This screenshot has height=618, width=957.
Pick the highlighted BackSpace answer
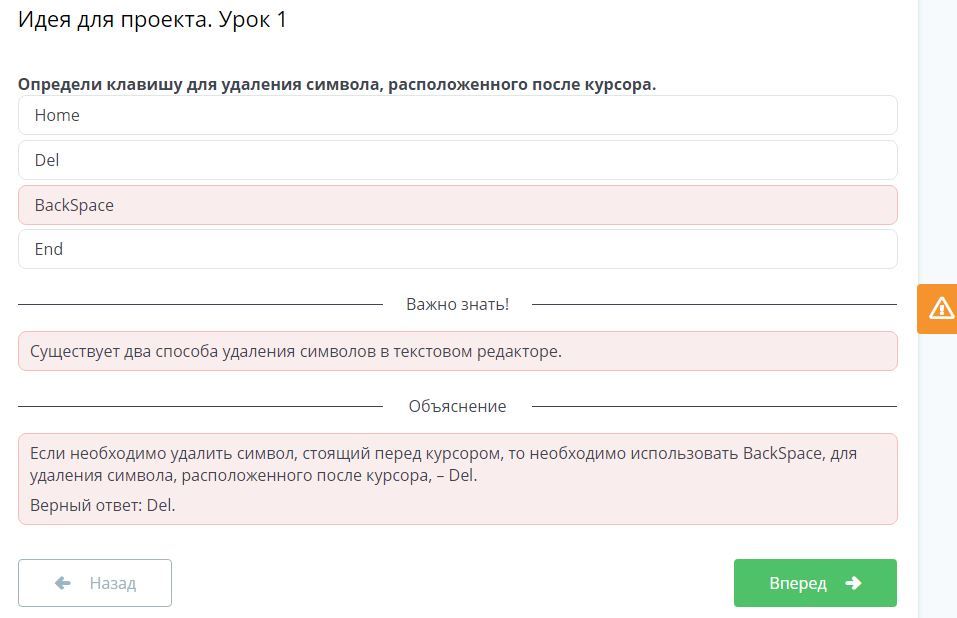coord(457,205)
